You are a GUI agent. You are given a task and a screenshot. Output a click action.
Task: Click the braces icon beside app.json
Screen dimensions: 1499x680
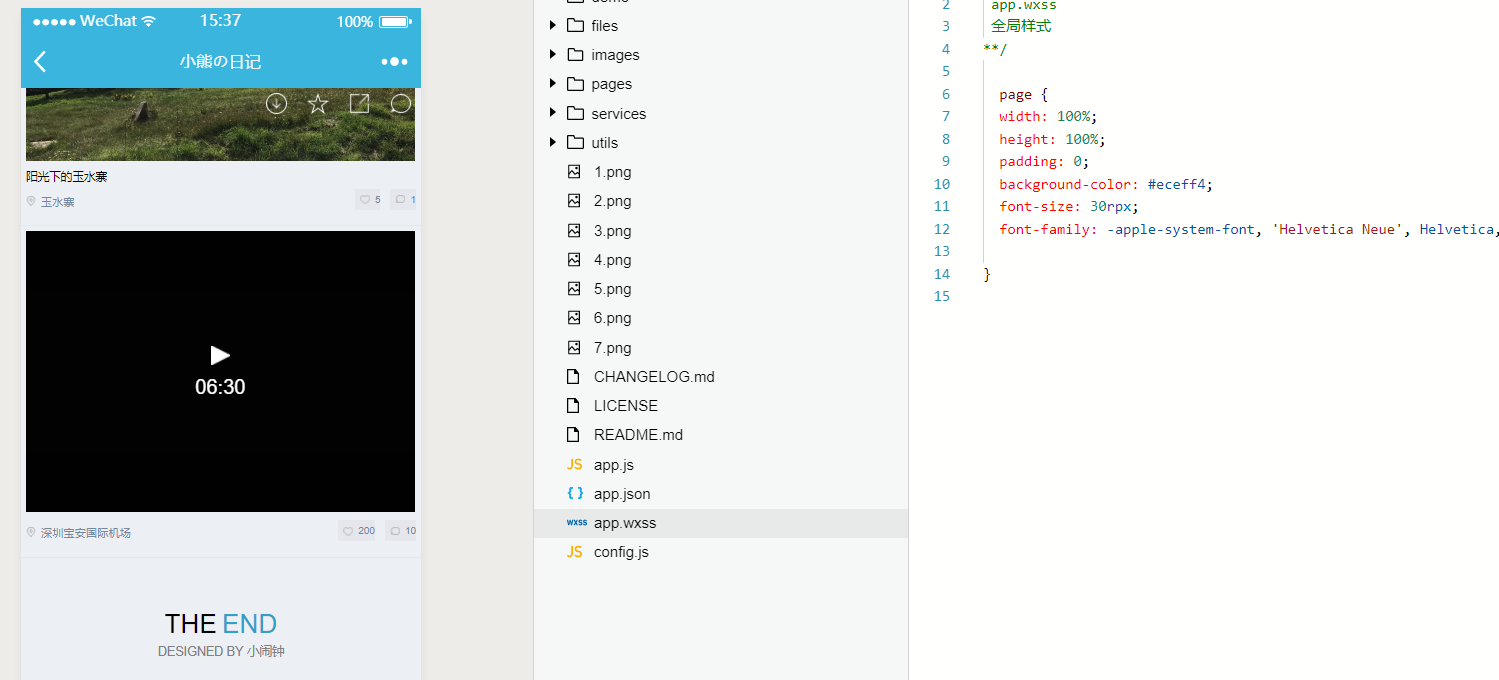tap(575, 493)
